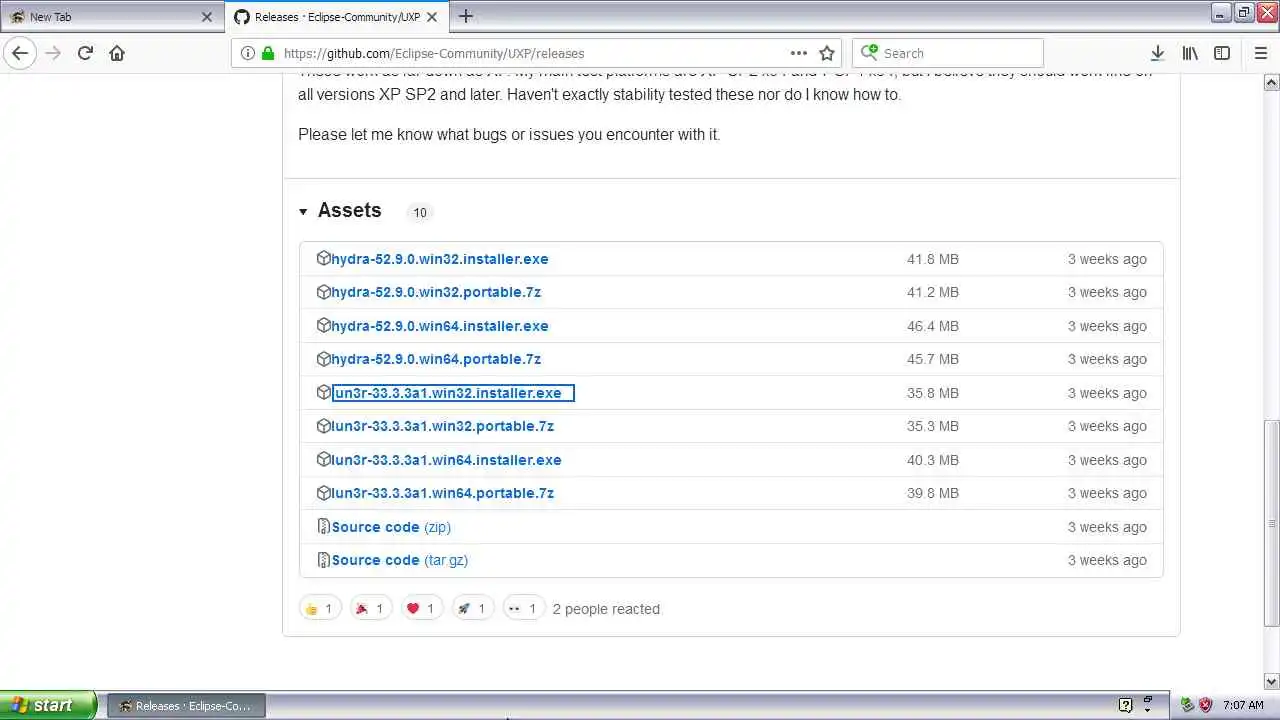Image resolution: width=1280 pixels, height=720 pixels.
Task: Open page actions three-dot menu
Action: tap(798, 53)
